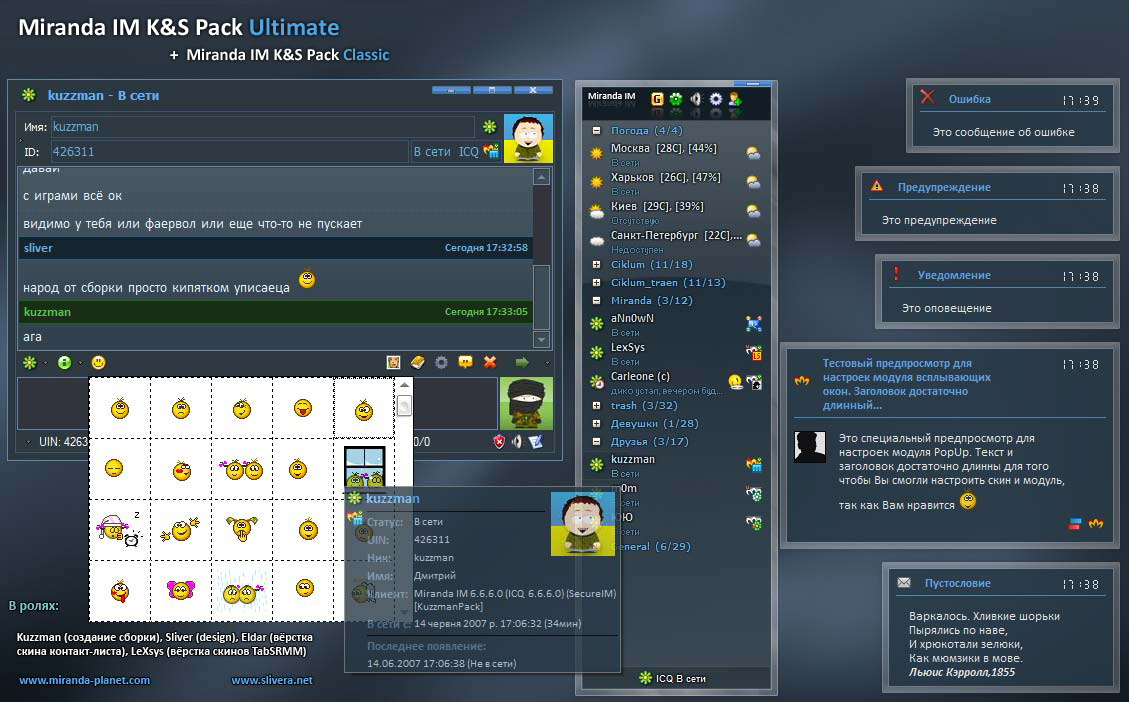Open the www.slivera.net link
1129x702 pixels.
(272, 680)
